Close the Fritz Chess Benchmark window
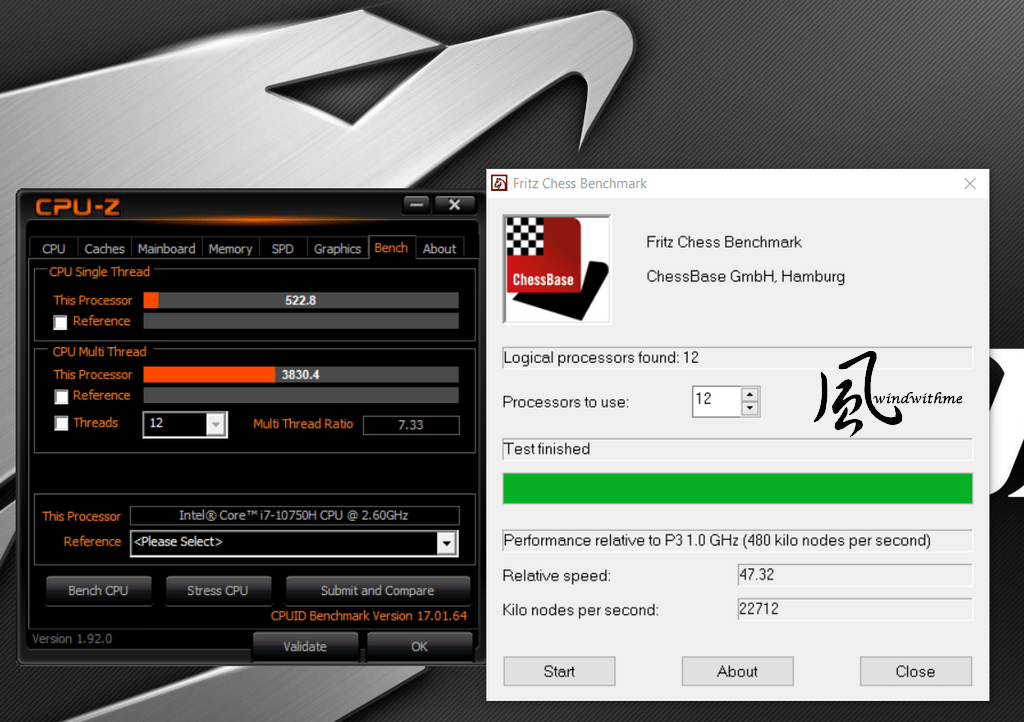This screenshot has width=1024, height=722. (x=970, y=184)
